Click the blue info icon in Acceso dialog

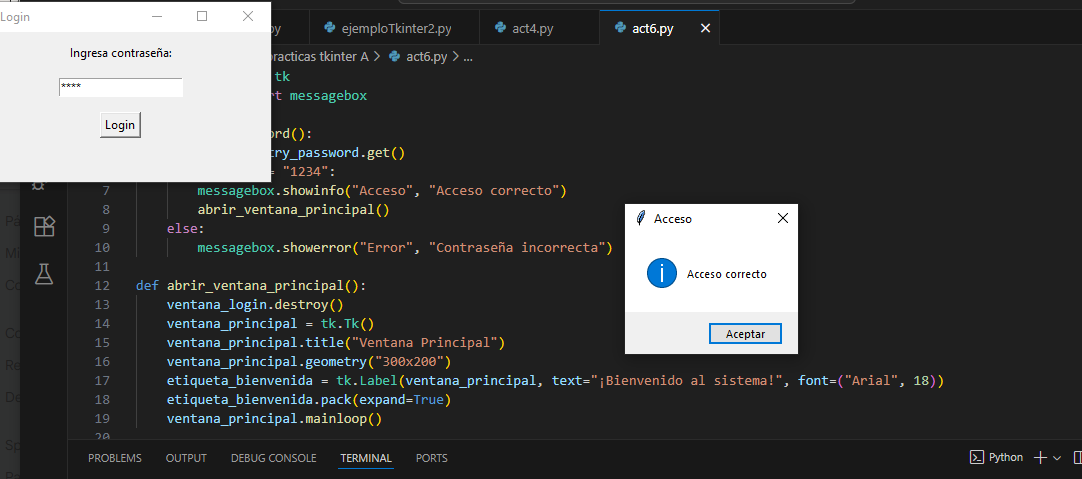[662, 273]
